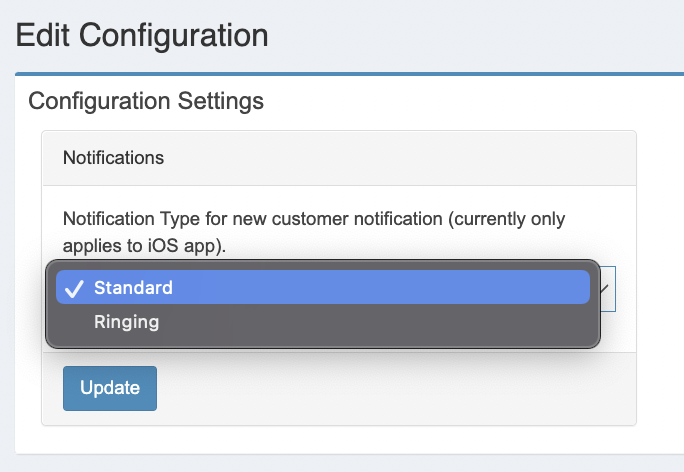Click empty footer area right of Update
Screen dimensions: 684x472
click(x=393, y=388)
